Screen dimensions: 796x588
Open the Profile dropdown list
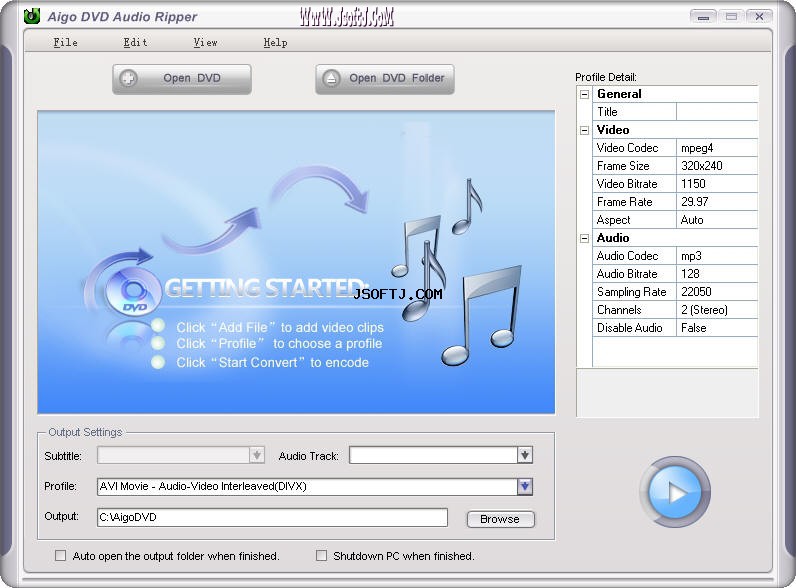click(525, 486)
